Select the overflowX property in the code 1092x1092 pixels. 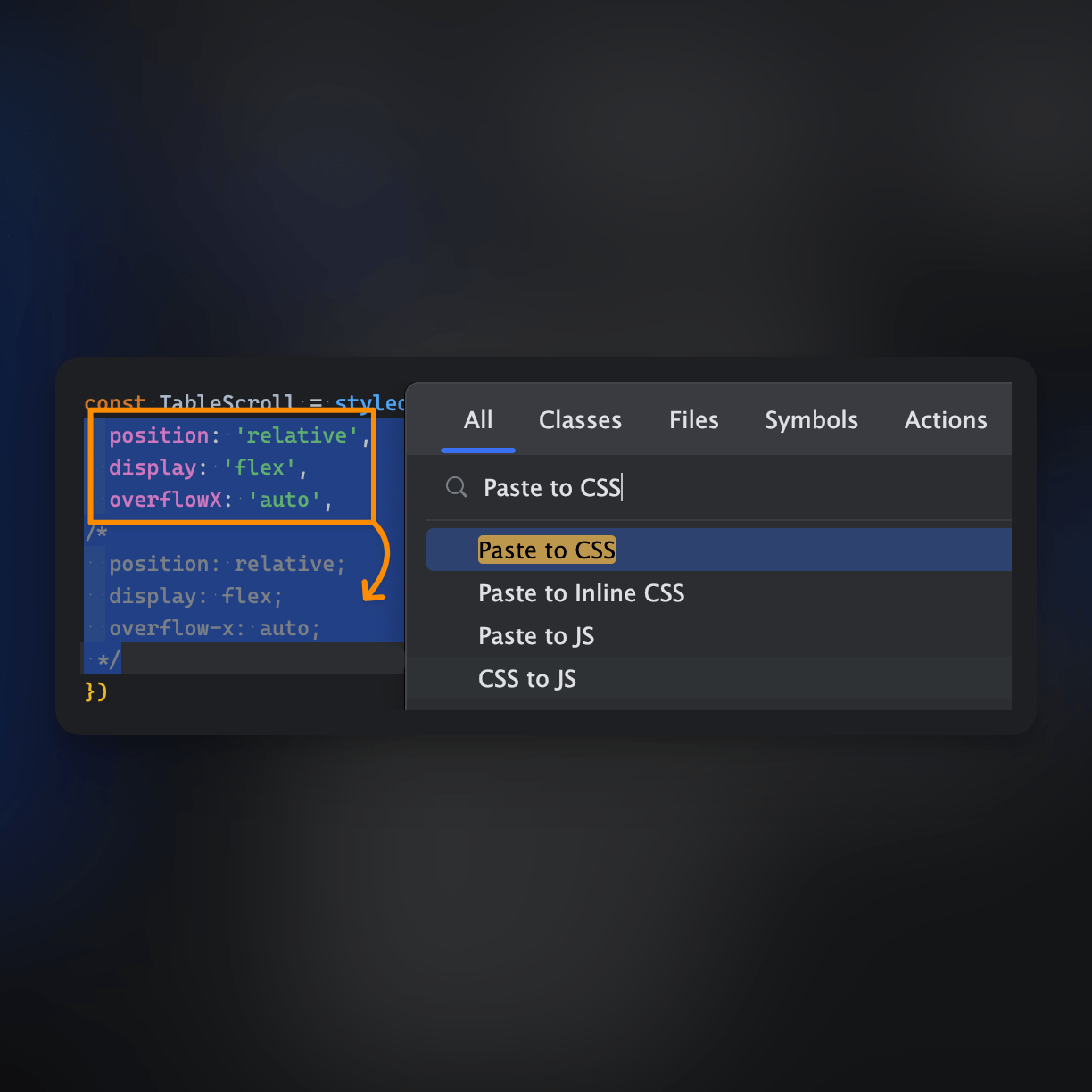165,500
